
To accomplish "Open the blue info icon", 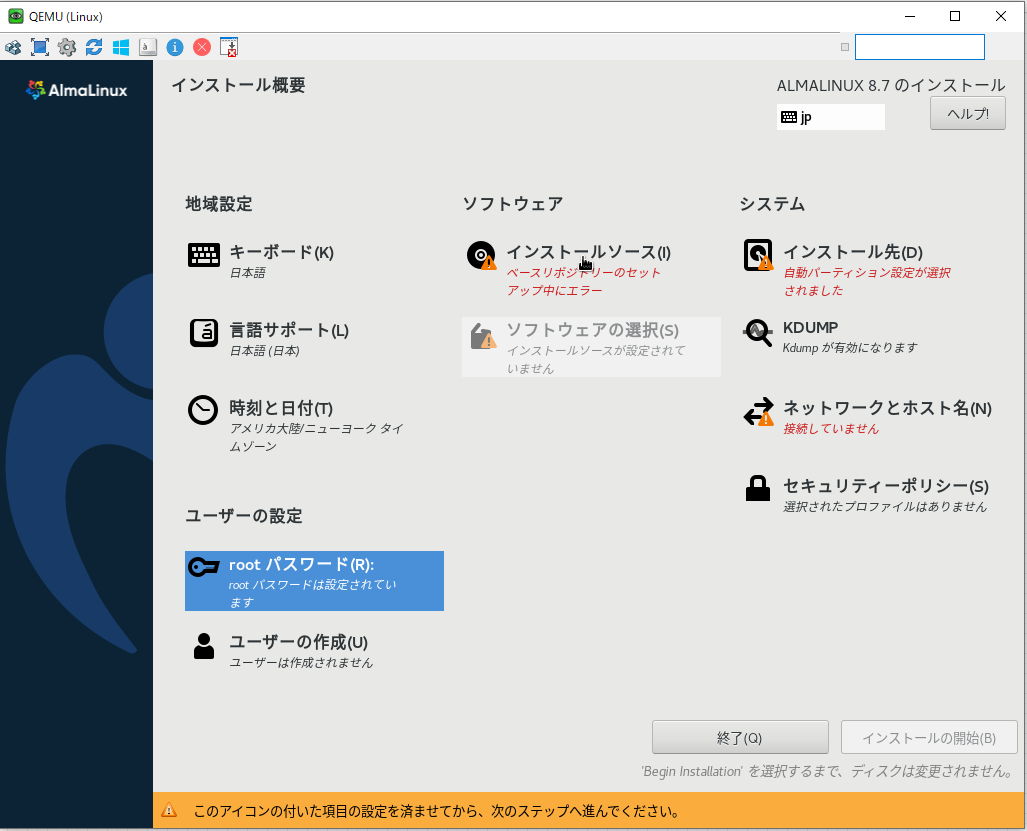I will [x=175, y=47].
